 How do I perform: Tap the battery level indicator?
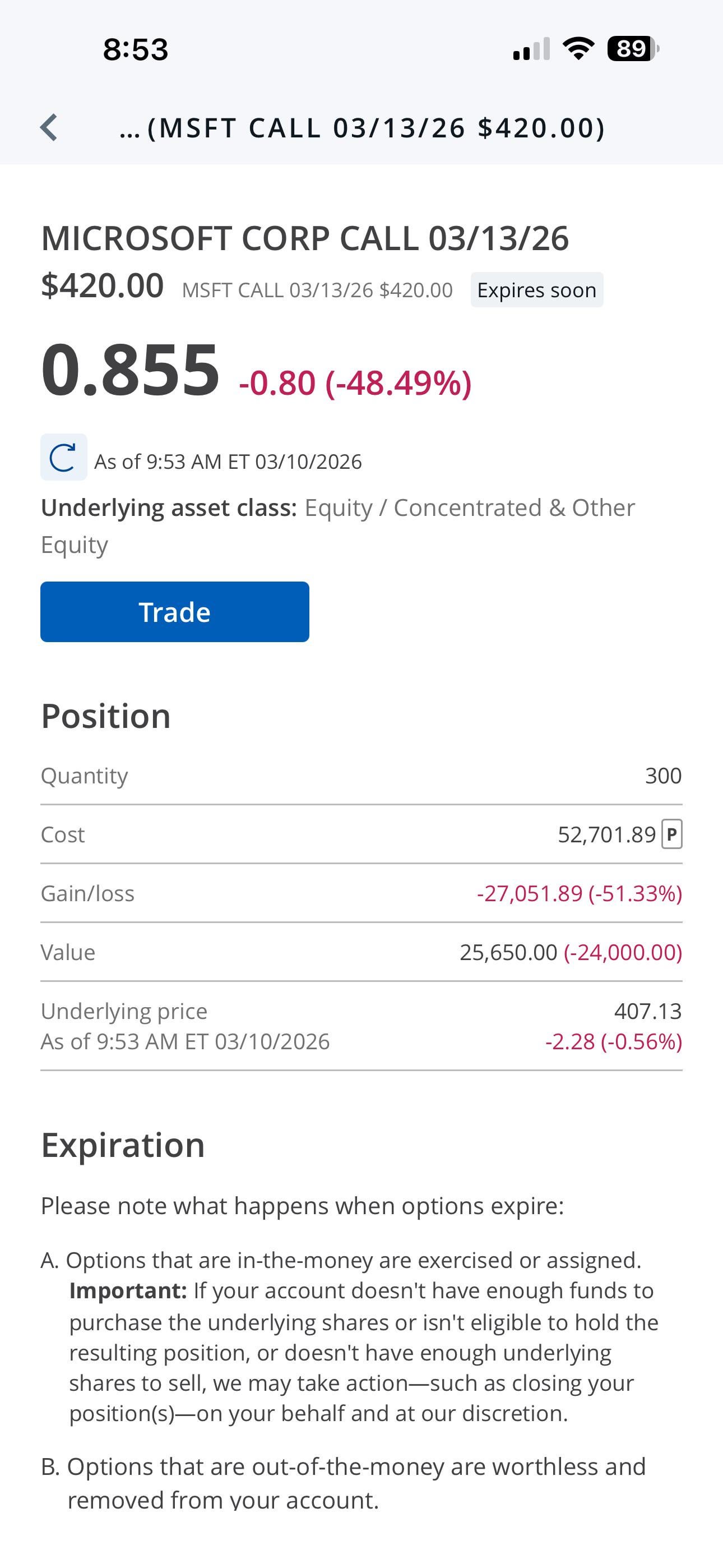(633, 49)
